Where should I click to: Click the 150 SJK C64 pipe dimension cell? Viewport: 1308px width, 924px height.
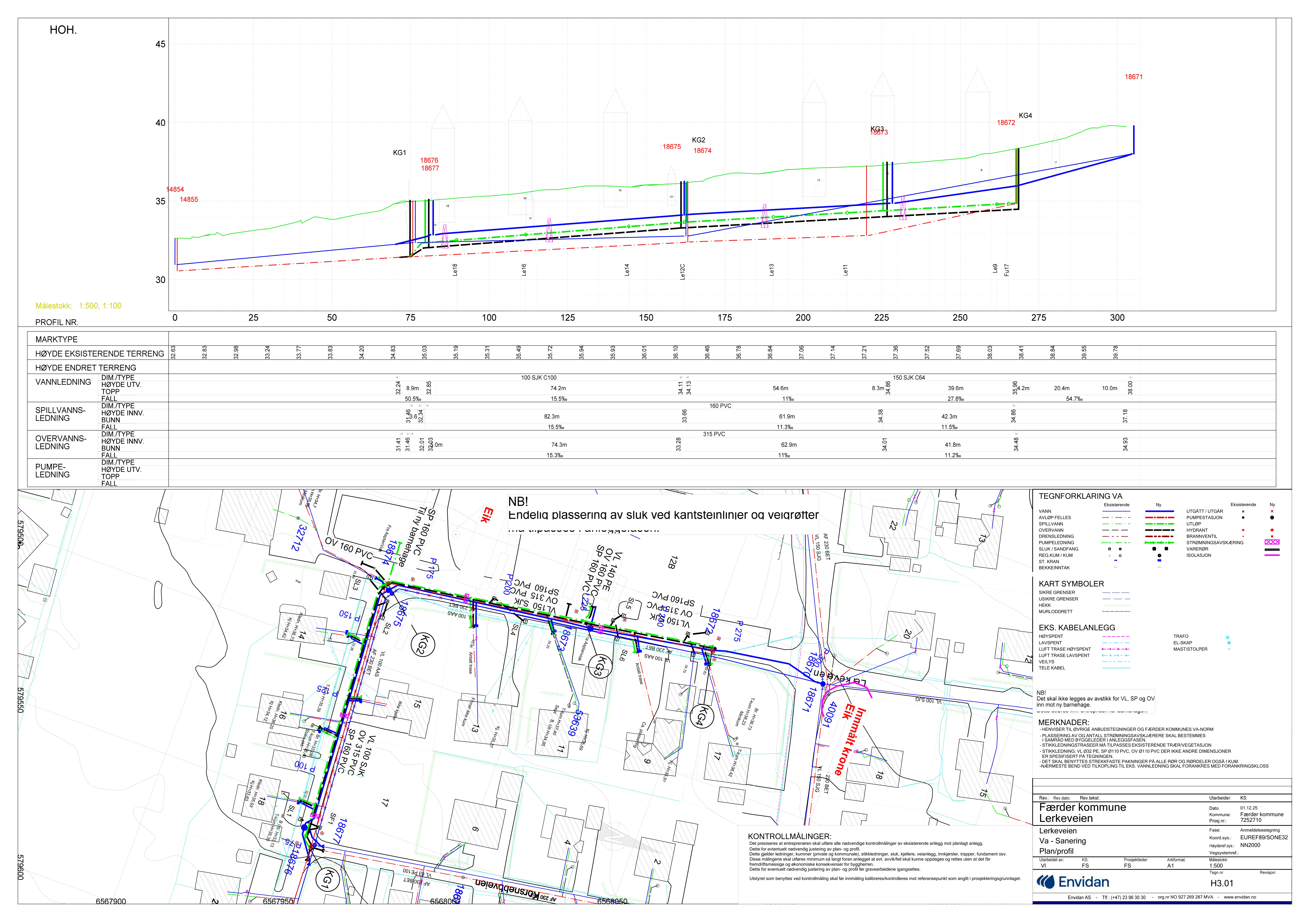909,378
